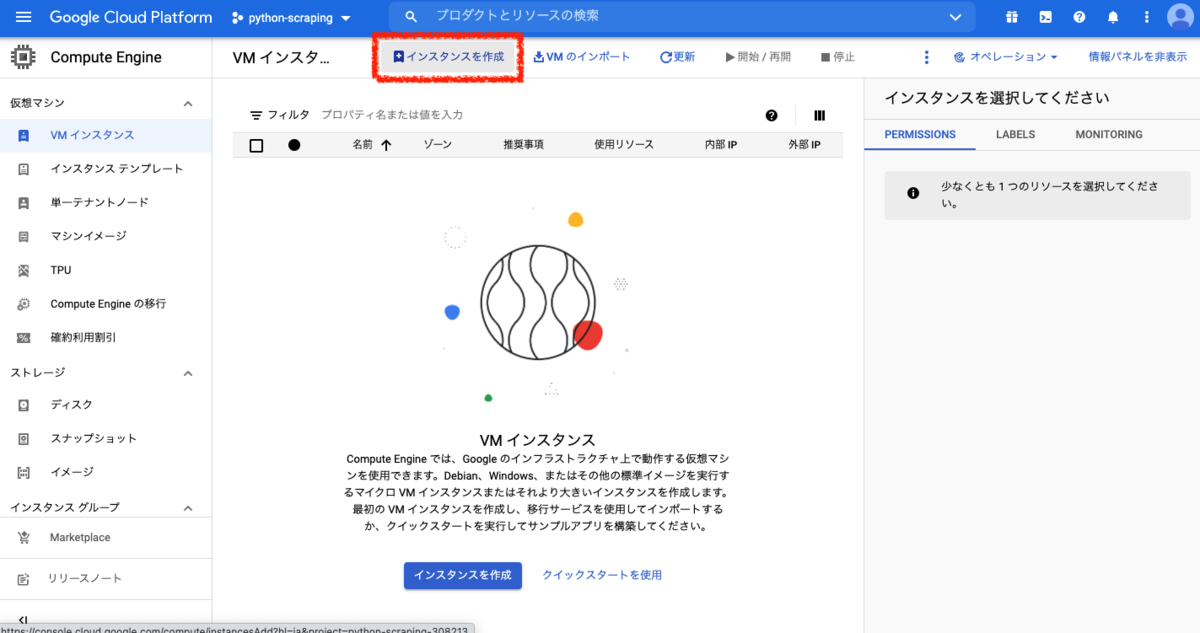The image size is (1200, 633).
Task: Click the VM インスタンス sidebar icon
Action: [x=24, y=135]
